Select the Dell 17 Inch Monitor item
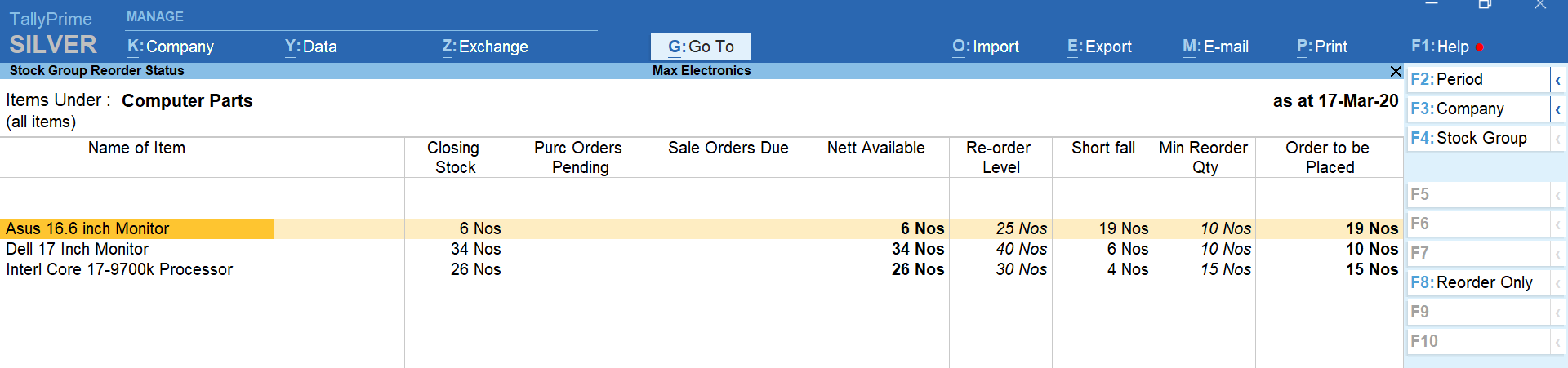The width and height of the screenshot is (1568, 368). [x=78, y=249]
